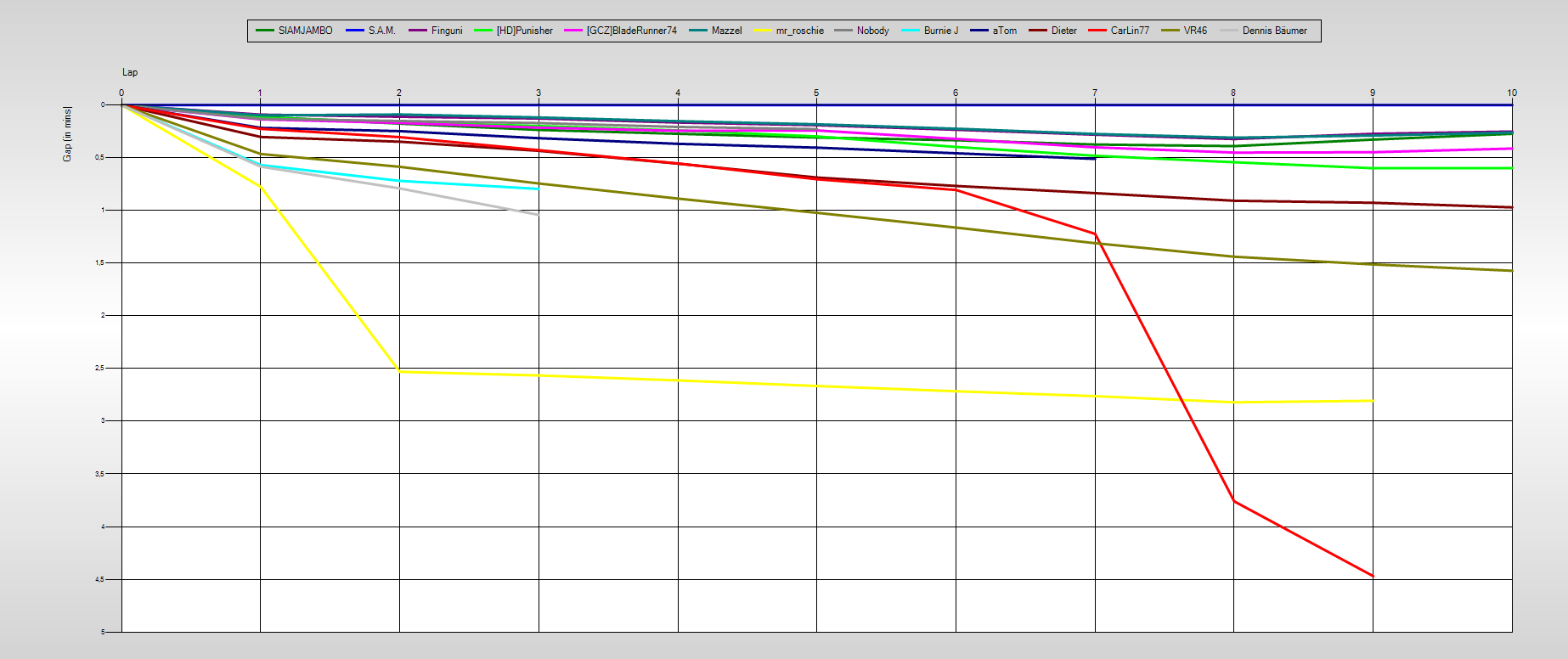Click the lap 5 marker on top axis
1568x659 pixels.
[816, 93]
